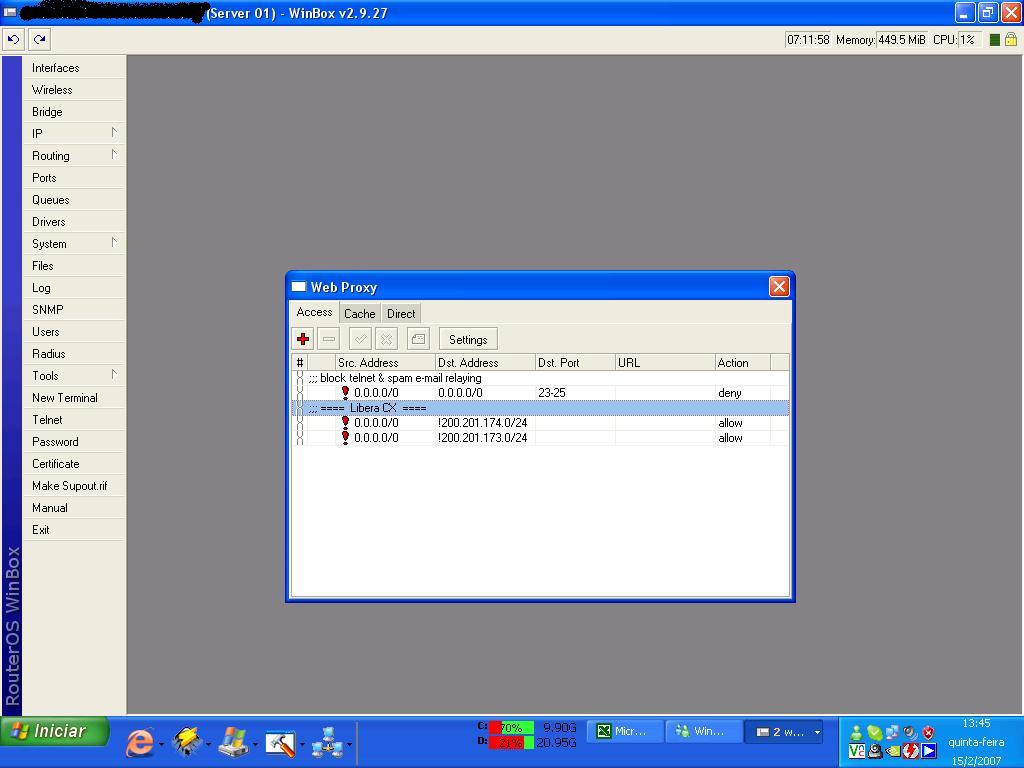The image size is (1024, 768).
Task: Expand the Tools submenu arrow
Action: (x=114, y=375)
